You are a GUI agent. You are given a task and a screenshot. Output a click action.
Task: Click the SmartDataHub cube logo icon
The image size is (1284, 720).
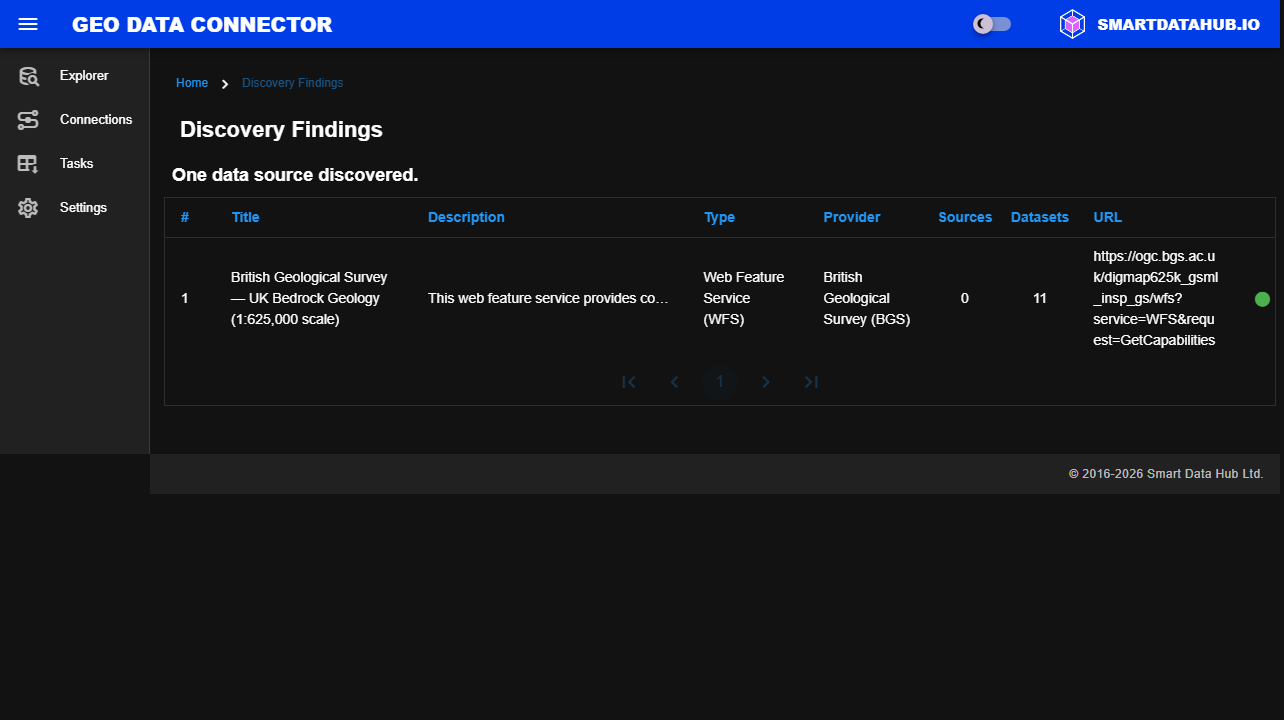click(1072, 24)
